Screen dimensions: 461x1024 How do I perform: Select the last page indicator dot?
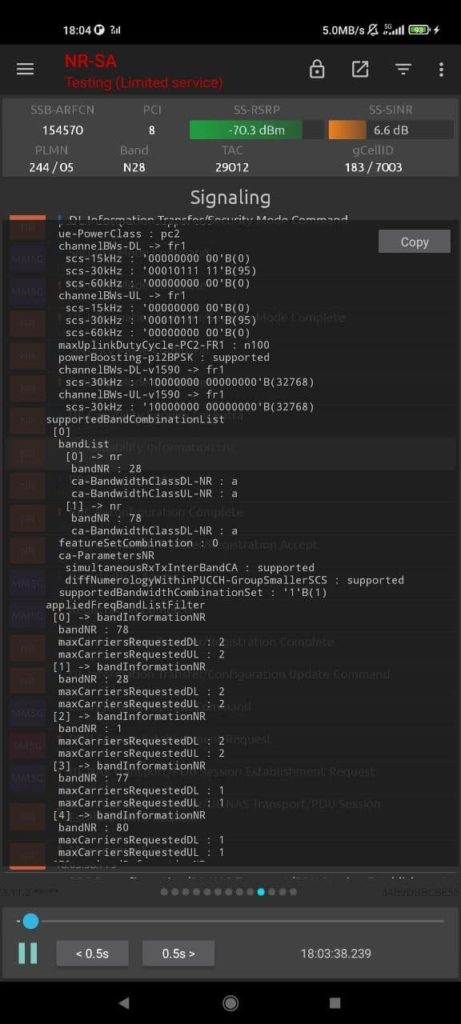point(293,892)
